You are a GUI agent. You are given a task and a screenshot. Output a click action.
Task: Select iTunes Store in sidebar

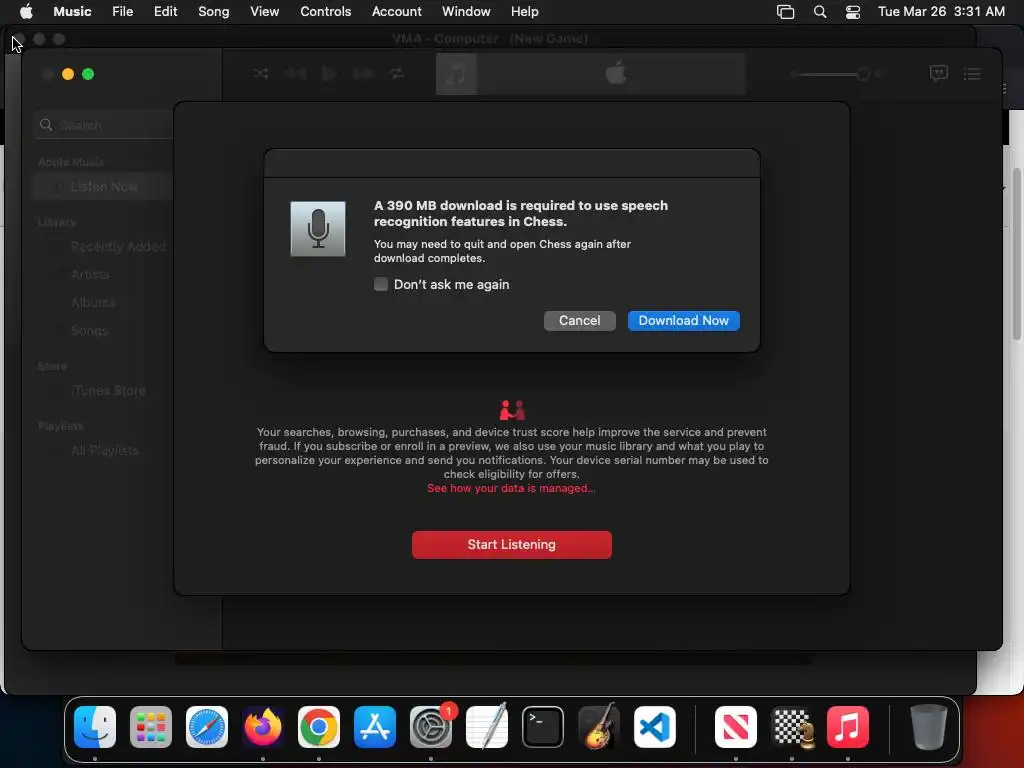pos(108,391)
